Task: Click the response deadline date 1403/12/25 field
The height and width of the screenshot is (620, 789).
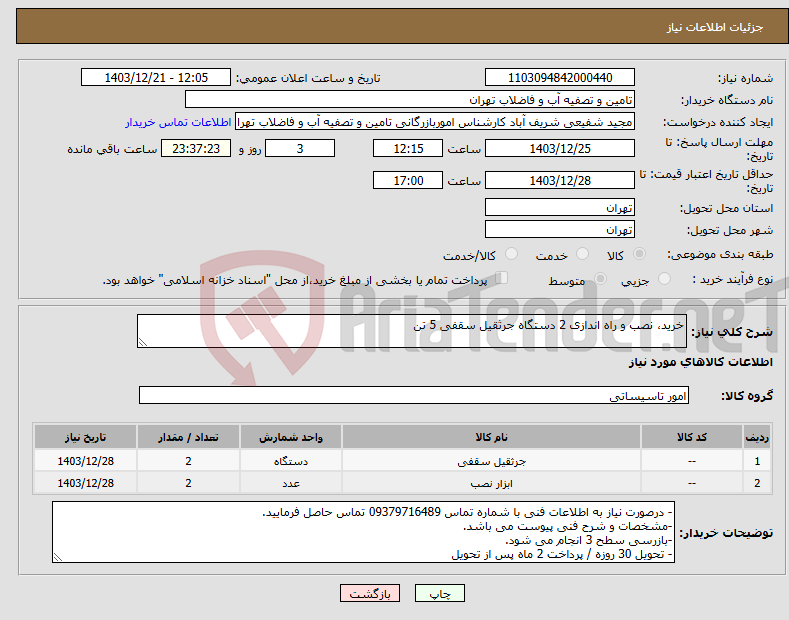Action: pyautogui.click(x=560, y=148)
